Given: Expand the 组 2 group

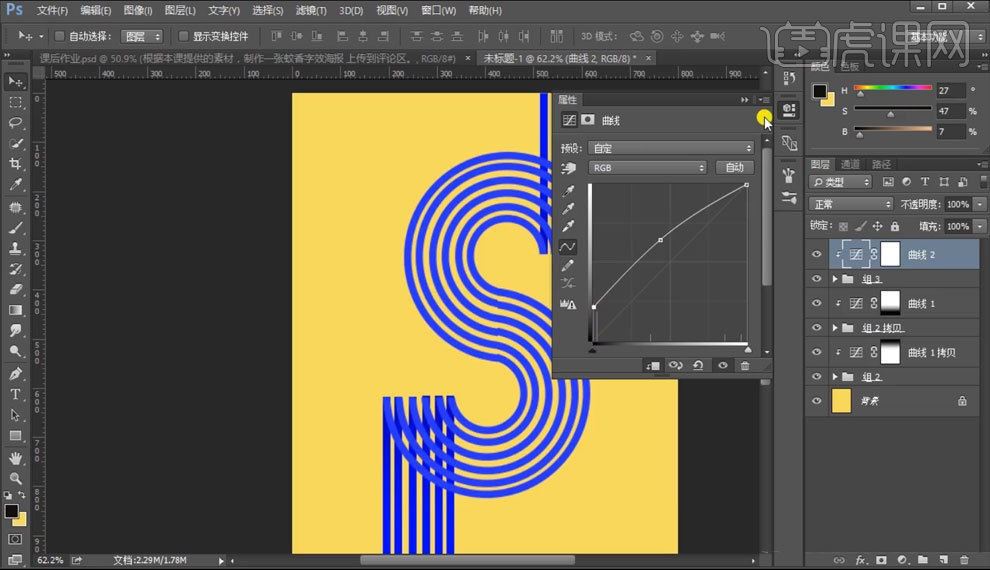Looking at the screenshot, I should (x=835, y=377).
